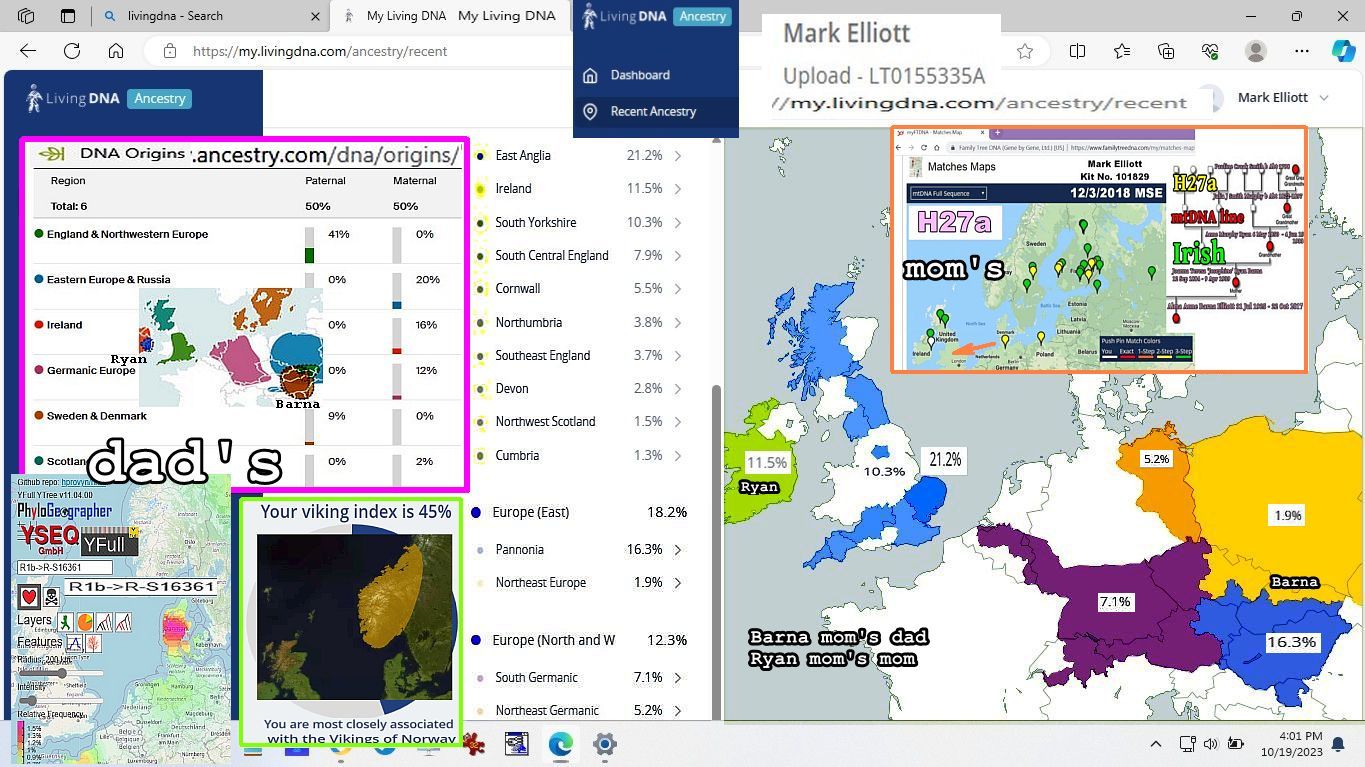Click the volume icon in system tray

tap(1211, 744)
